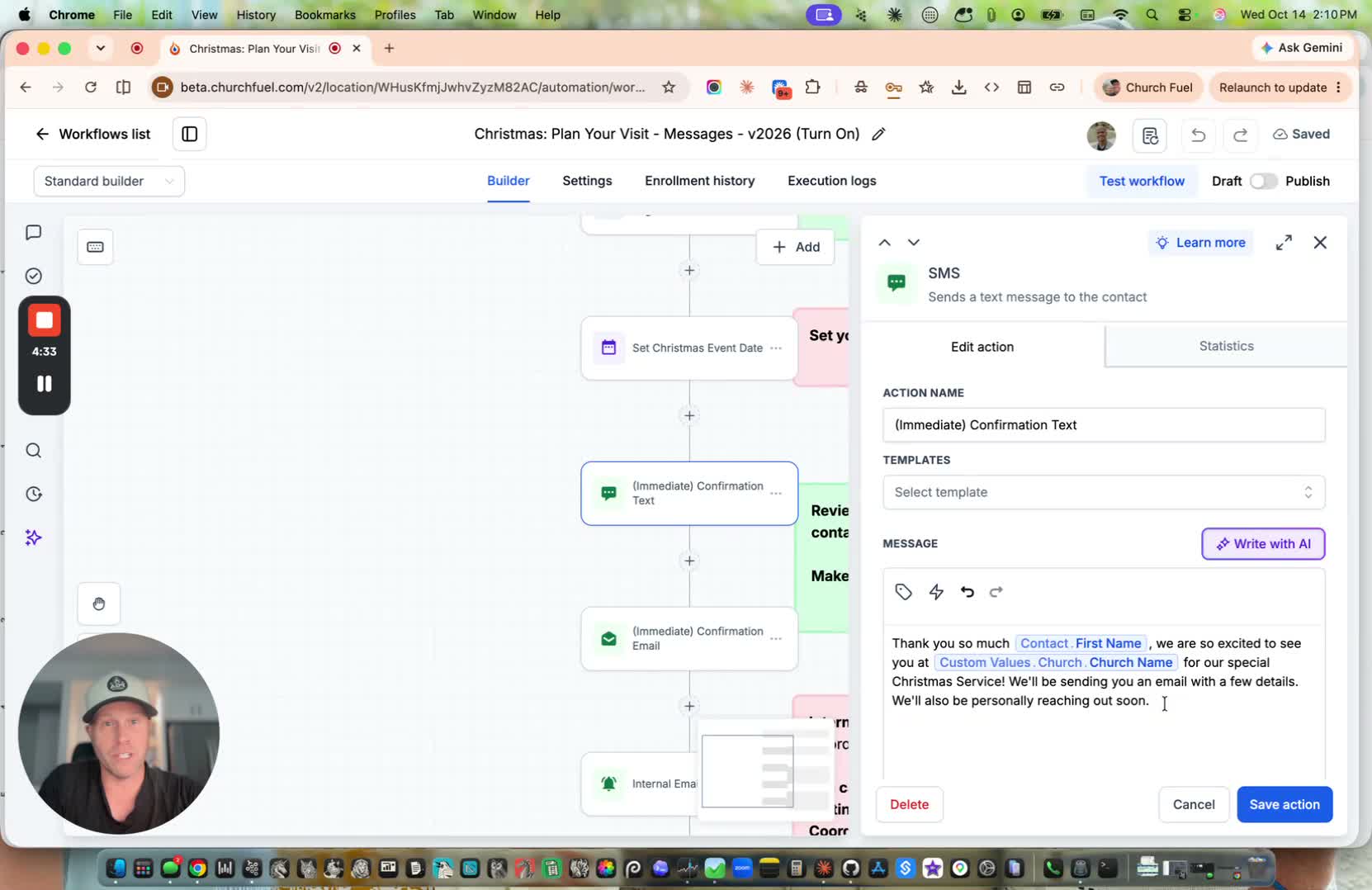Insert custom value tag icon
This screenshot has height=890, width=1372.
(903, 592)
